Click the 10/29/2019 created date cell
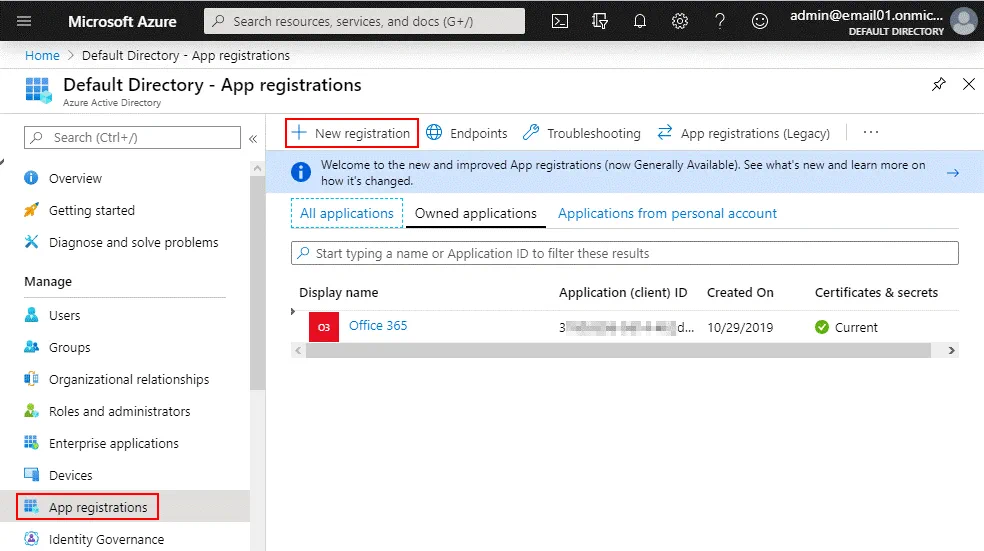984x551 pixels. (740, 327)
